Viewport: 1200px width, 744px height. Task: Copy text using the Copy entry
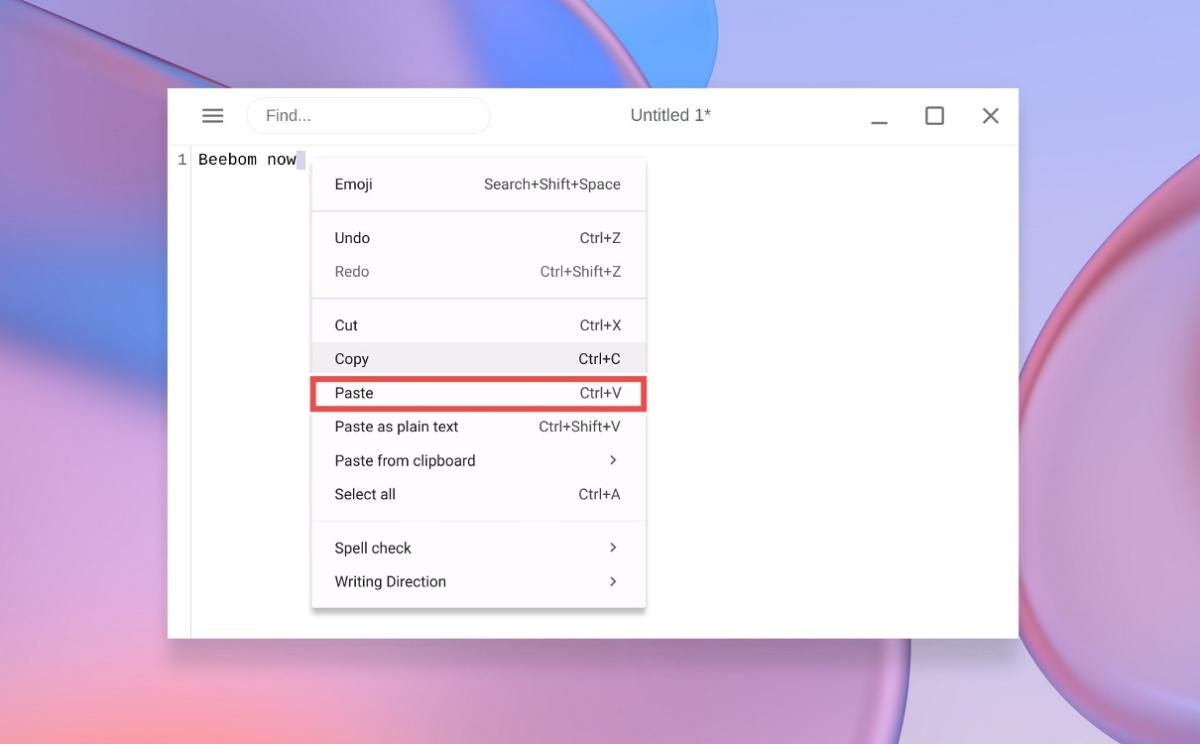(351, 358)
